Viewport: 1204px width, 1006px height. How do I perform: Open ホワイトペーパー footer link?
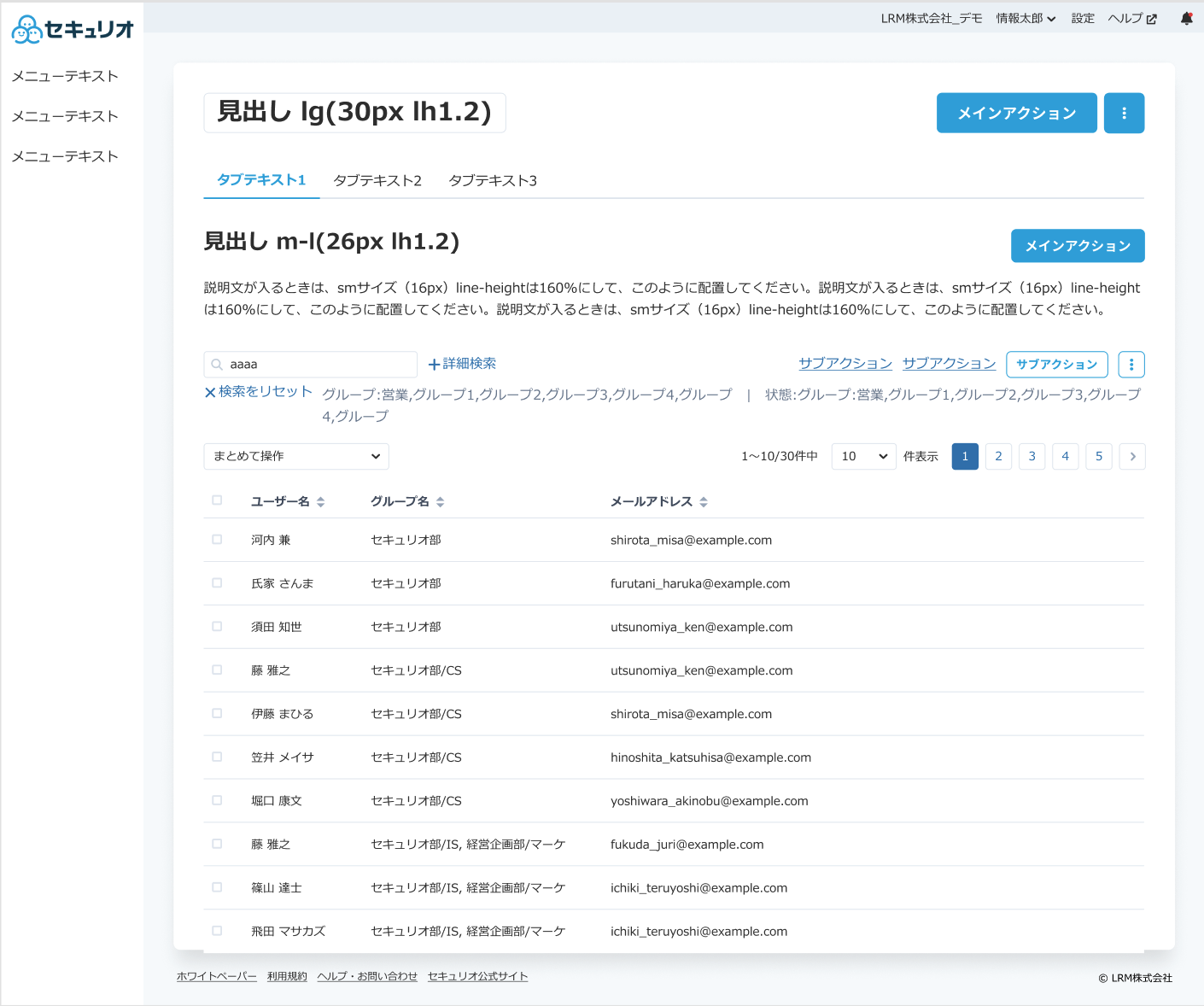217,977
